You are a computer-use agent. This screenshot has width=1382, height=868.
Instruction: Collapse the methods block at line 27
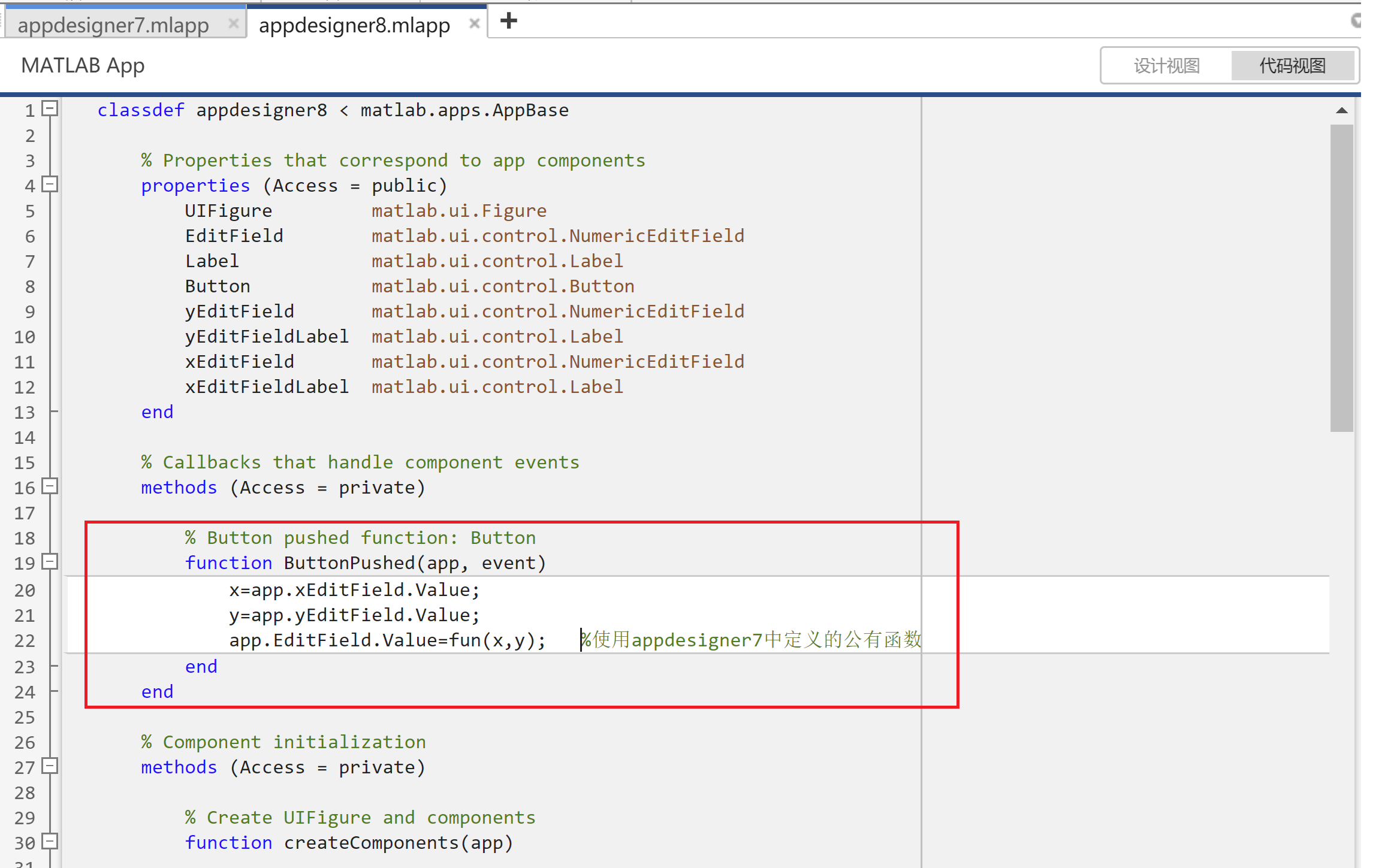(x=50, y=766)
